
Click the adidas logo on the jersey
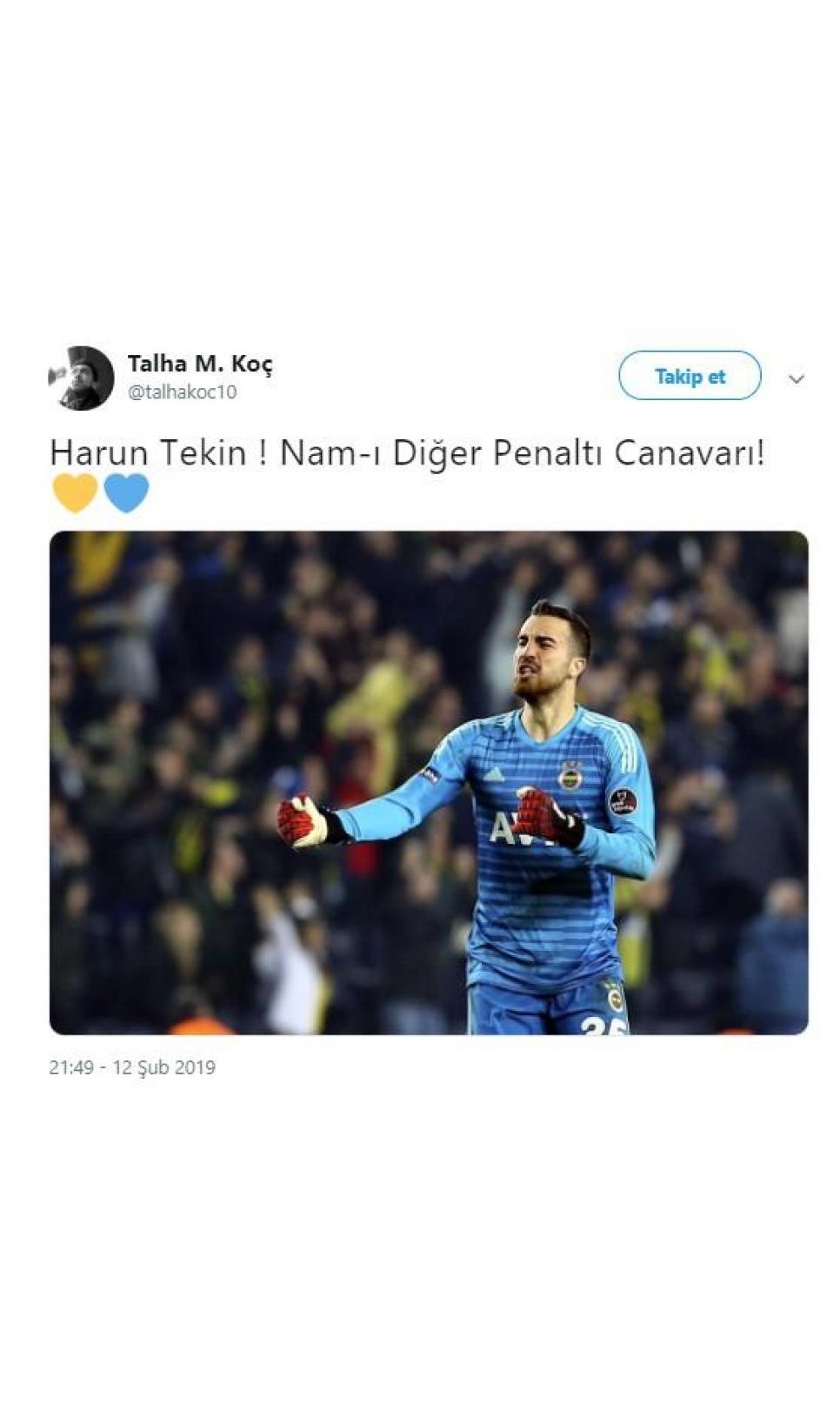coord(493,773)
